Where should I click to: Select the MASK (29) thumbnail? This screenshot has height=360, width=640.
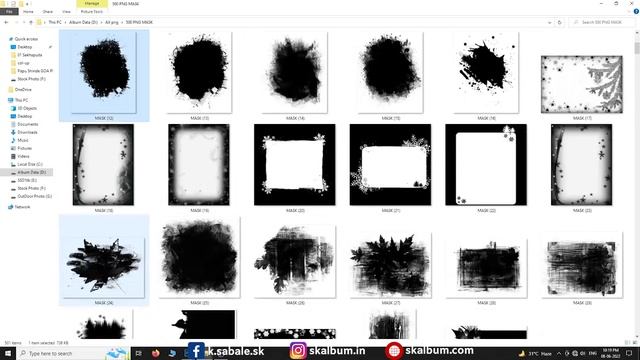(x=582, y=265)
